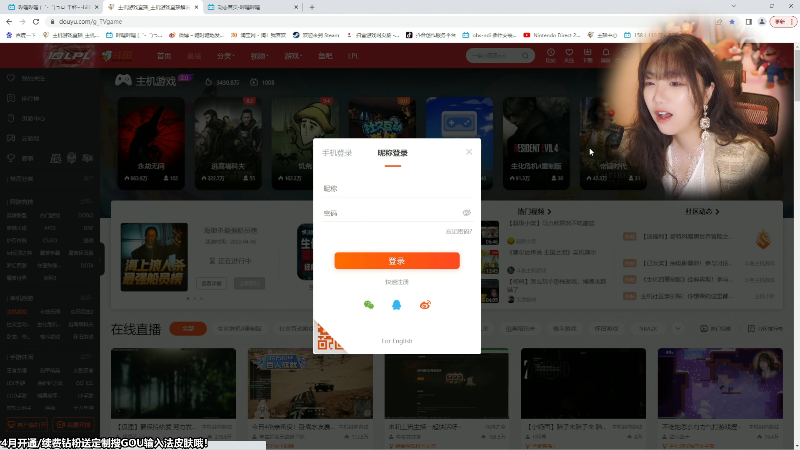The width and height of the screenshot is (800, 450).
Task: Click the page vertical scrollbar
Action: [x=796, y=246]
